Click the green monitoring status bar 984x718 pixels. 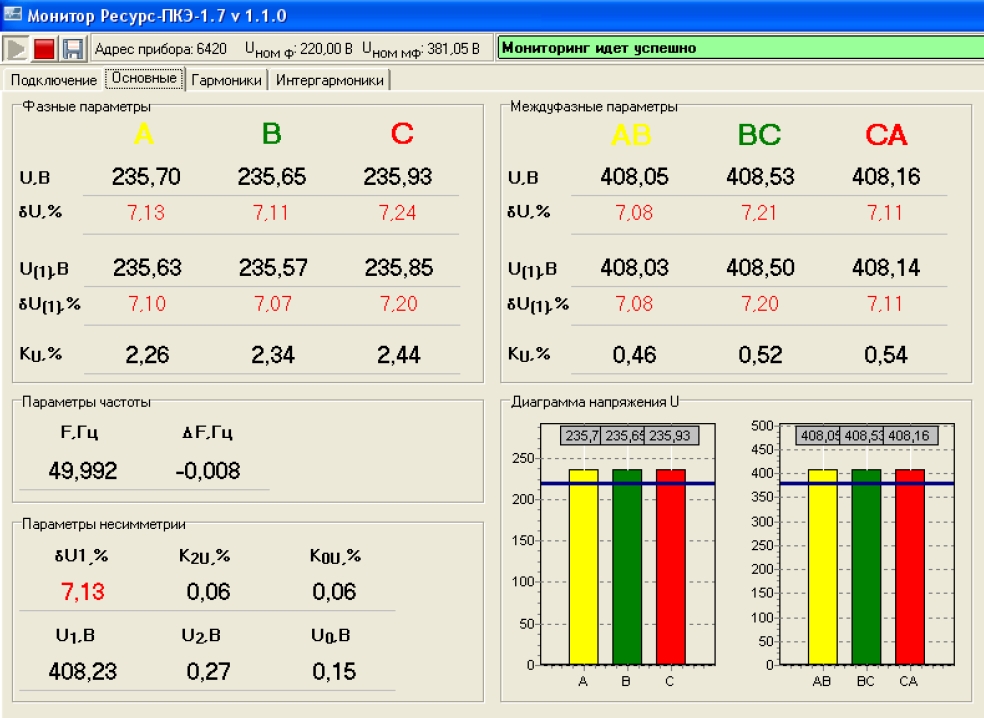coord(736,48)
